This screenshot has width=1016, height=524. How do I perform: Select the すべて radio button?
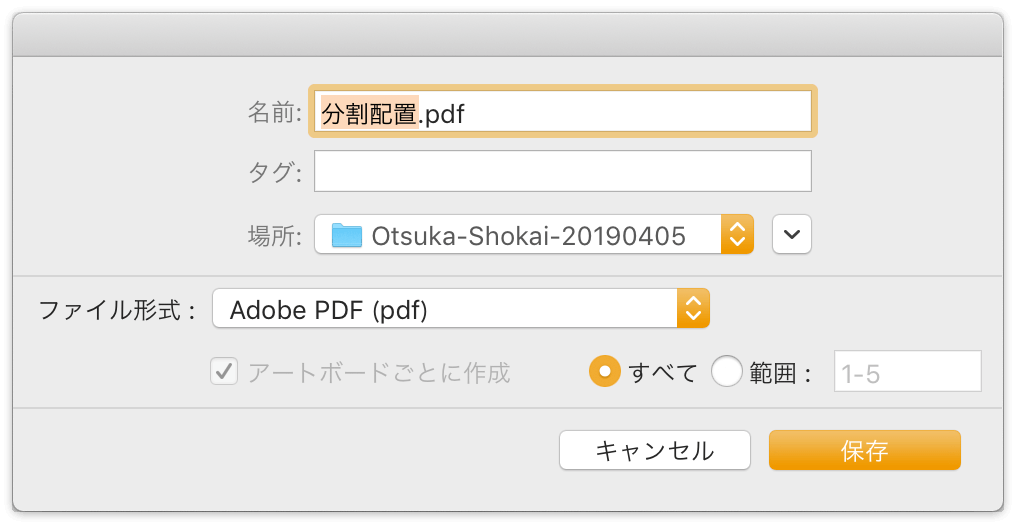click(604, 372)
